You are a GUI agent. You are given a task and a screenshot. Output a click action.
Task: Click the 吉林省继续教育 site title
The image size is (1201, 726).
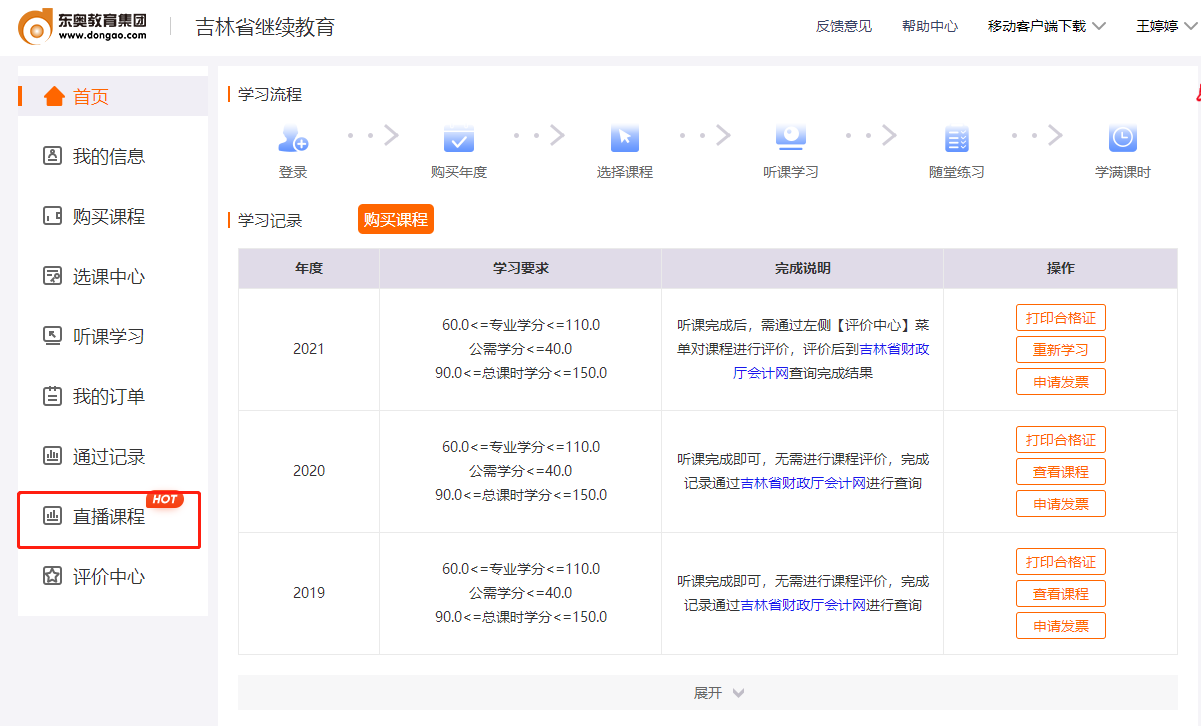(265, 27)
